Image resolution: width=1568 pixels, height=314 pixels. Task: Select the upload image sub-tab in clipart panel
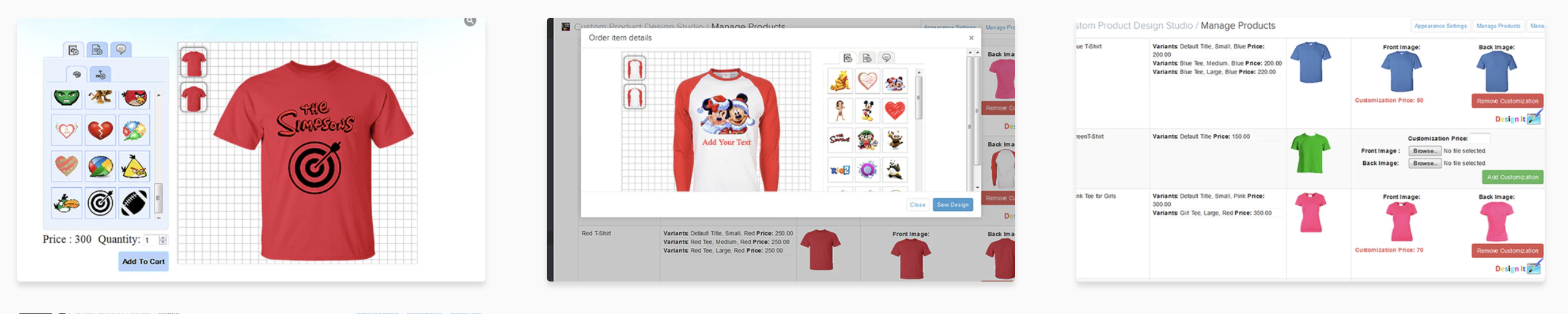coord(101,74)
